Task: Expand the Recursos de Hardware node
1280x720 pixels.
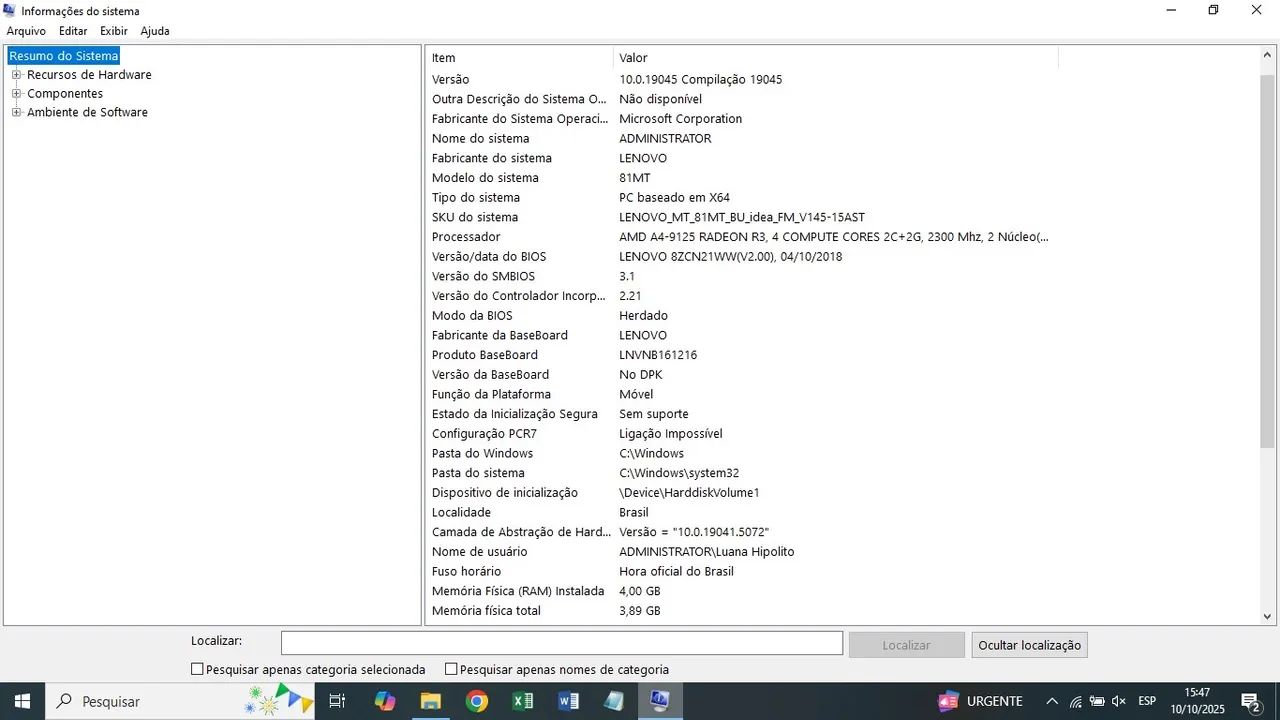Action: [16, 74]
